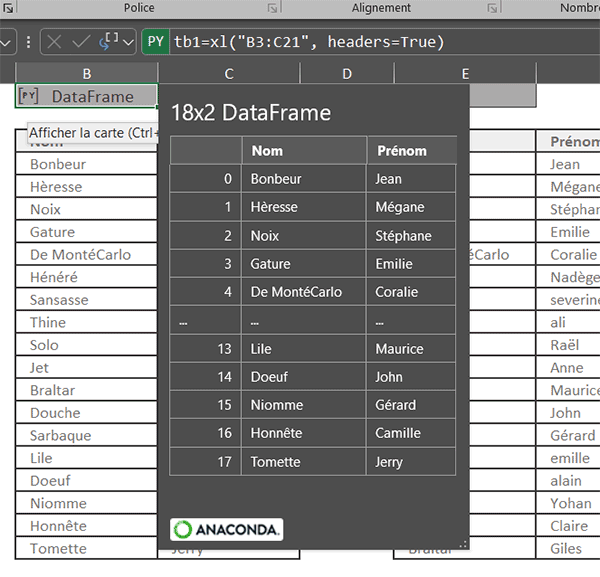Select cell Yohan in right table
This screenshot has height=577, width=600.
pos(568,503)
